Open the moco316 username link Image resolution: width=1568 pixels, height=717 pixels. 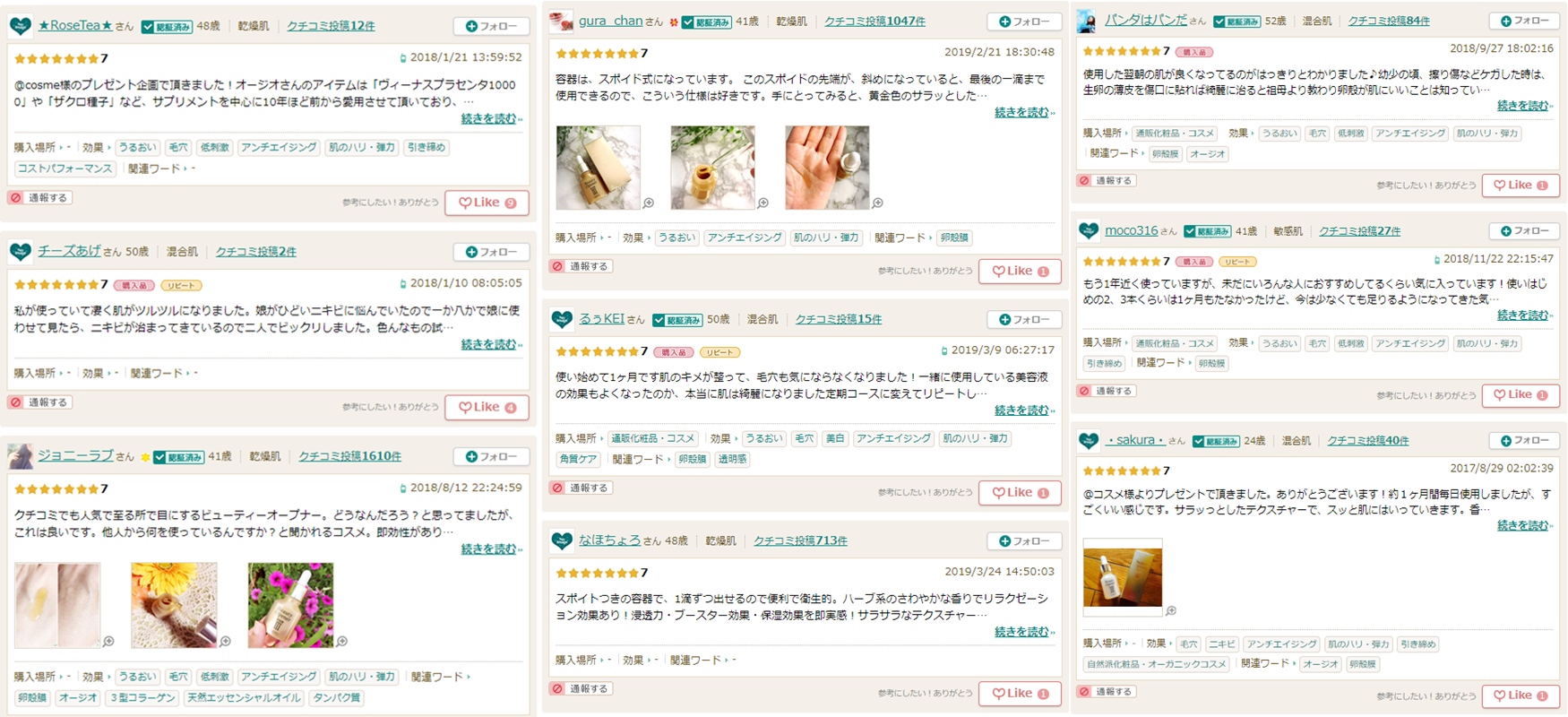click(1131, 230)
